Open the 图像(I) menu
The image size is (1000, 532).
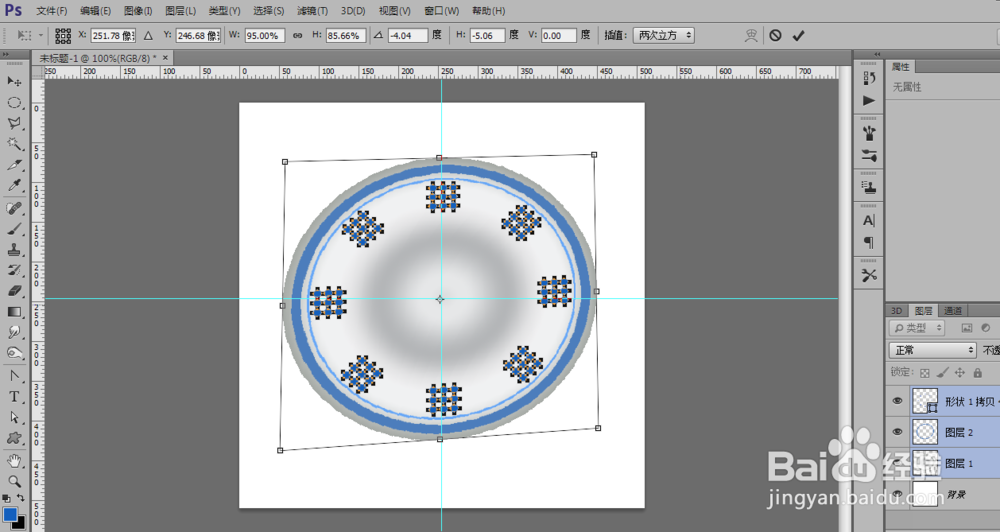[x=138, y=11]
